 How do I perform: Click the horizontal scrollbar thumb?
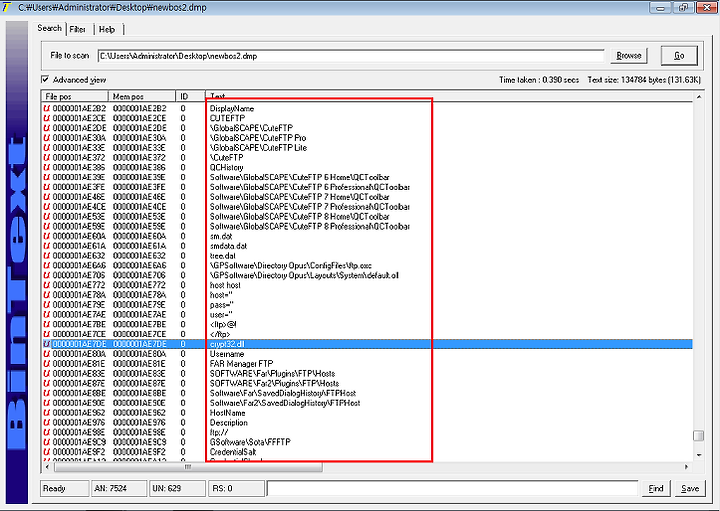point(188,467)
